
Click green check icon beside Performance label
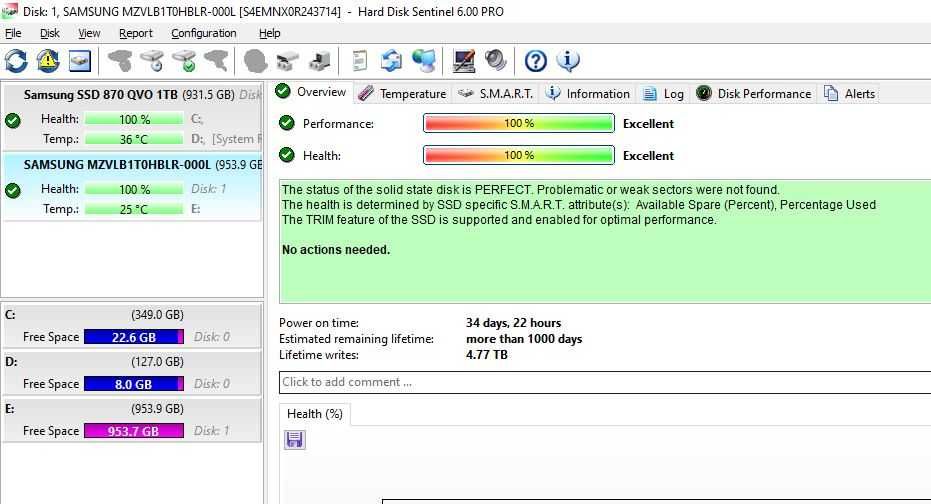coord(287,123)
